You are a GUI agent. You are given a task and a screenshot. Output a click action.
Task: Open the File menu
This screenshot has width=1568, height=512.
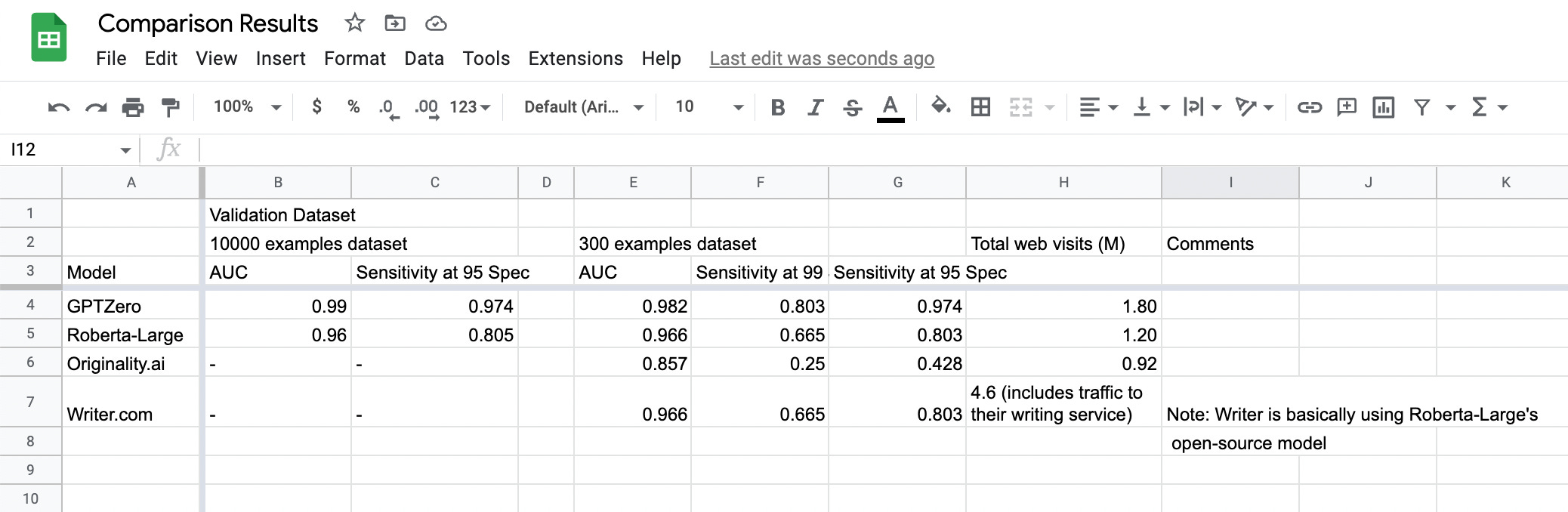point(111,58)
